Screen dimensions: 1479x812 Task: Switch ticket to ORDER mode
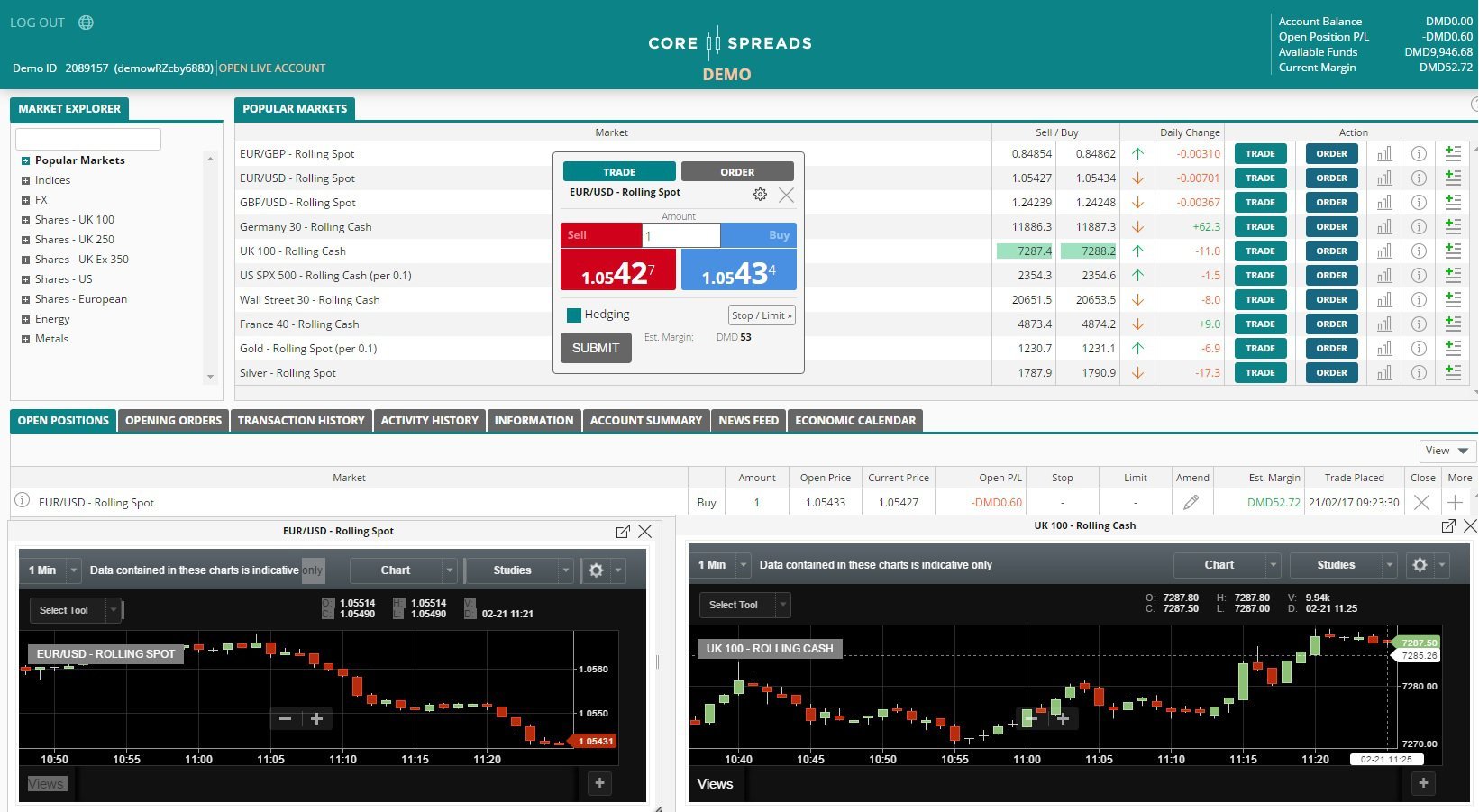737,172
